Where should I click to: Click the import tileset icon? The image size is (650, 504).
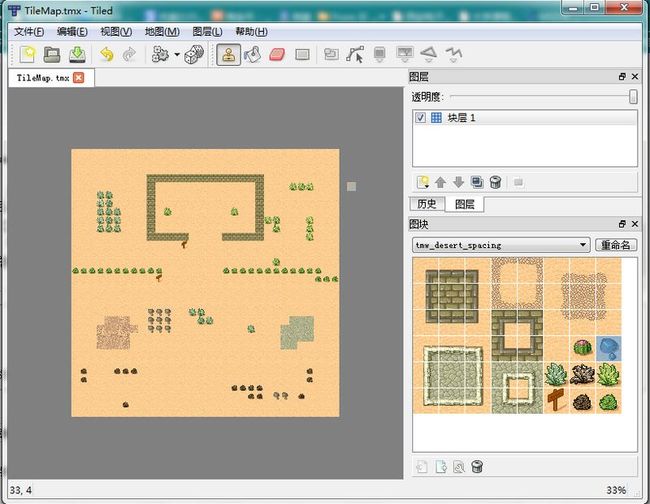click(441, 467)
